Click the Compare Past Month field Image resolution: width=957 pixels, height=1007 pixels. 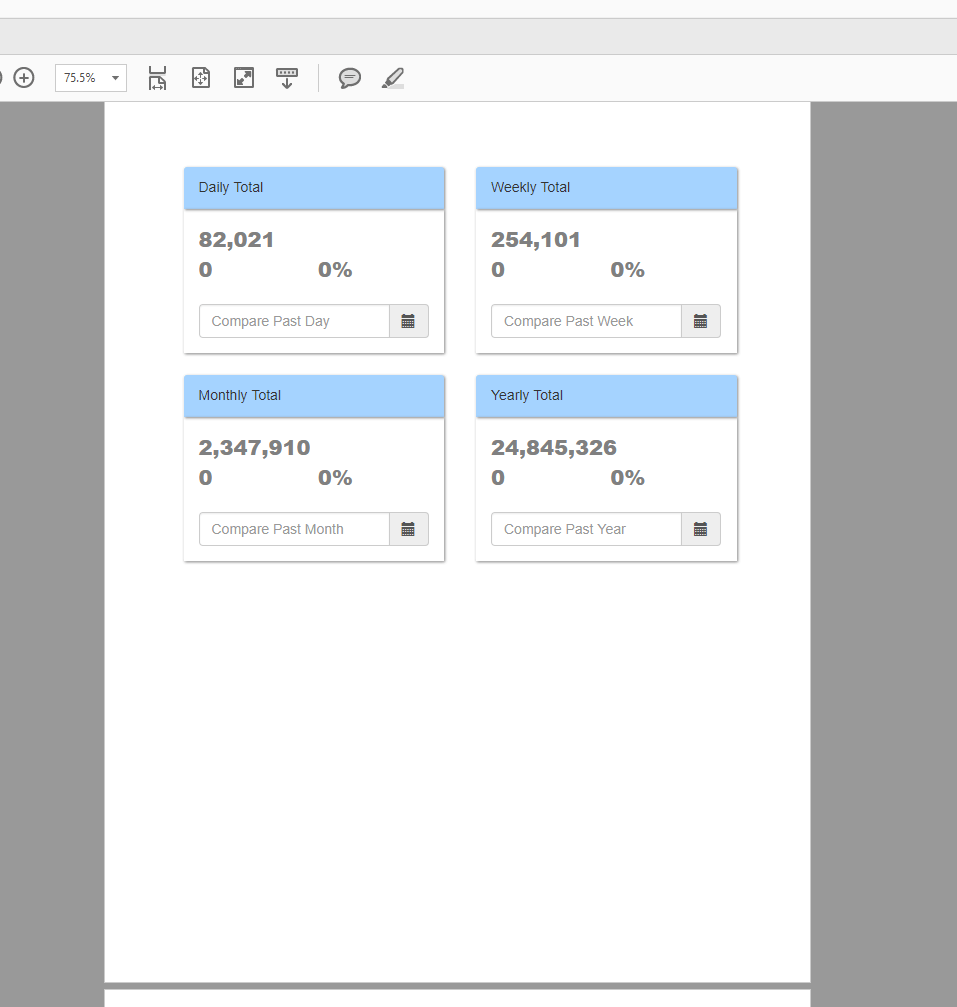[294, 529]
